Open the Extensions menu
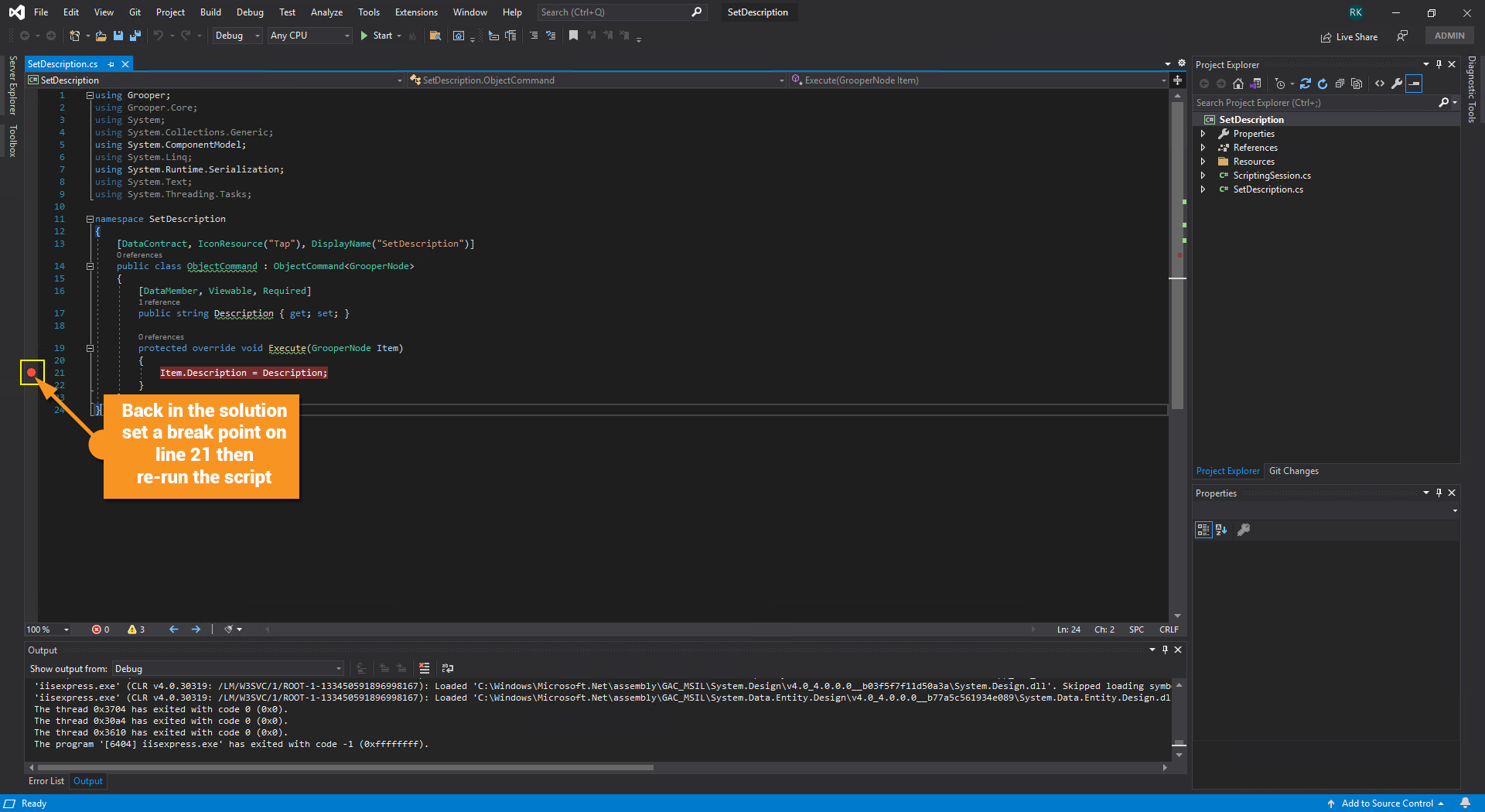The height and width of the screenshot is (812, 1485). [x=415, y=12]
